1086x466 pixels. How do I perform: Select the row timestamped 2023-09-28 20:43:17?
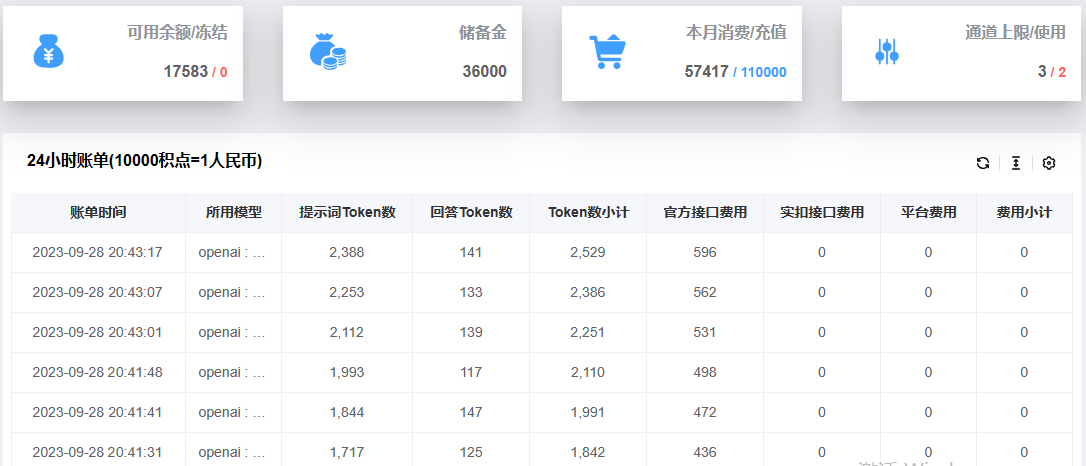click(x=97, y=253)
